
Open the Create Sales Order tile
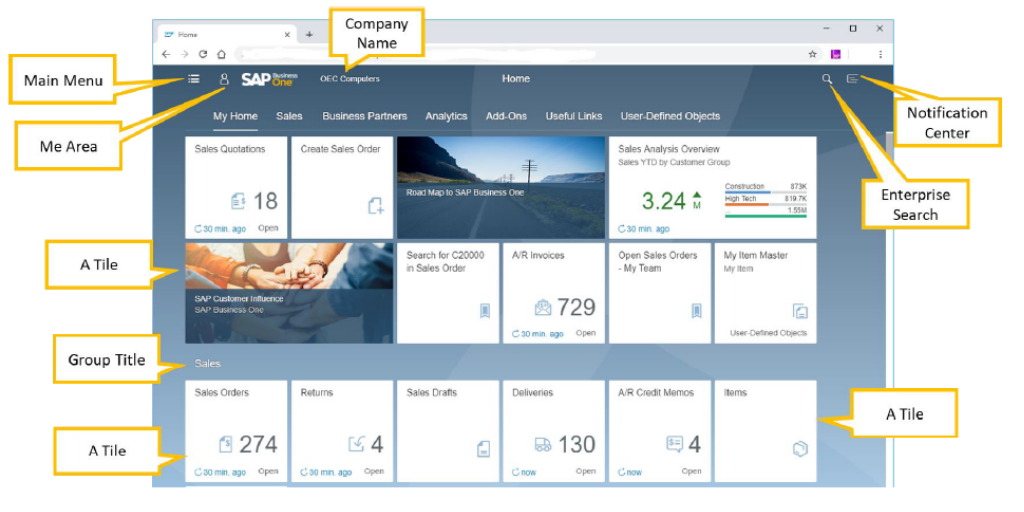click(341, 187)
